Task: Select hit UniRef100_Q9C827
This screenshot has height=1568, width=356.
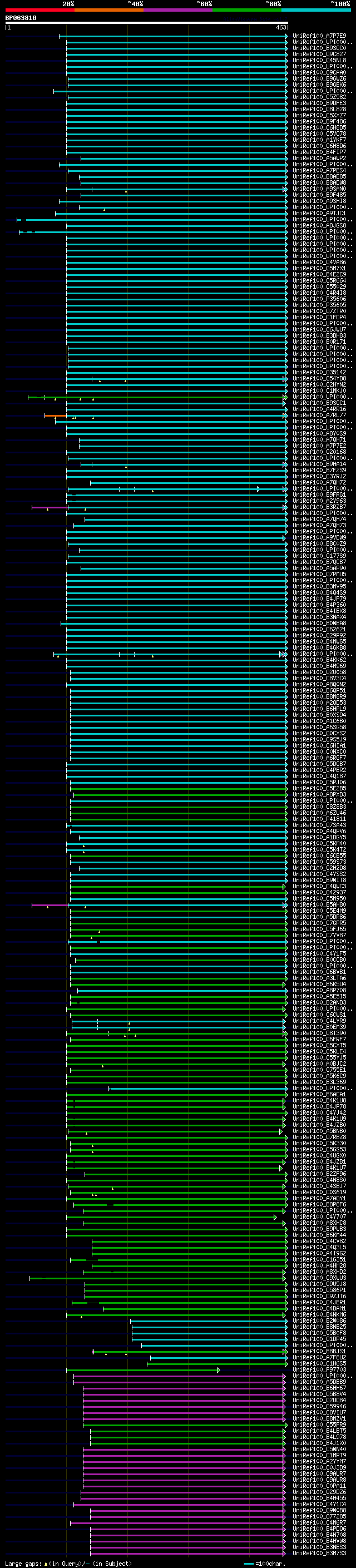Action: (319, 54)
